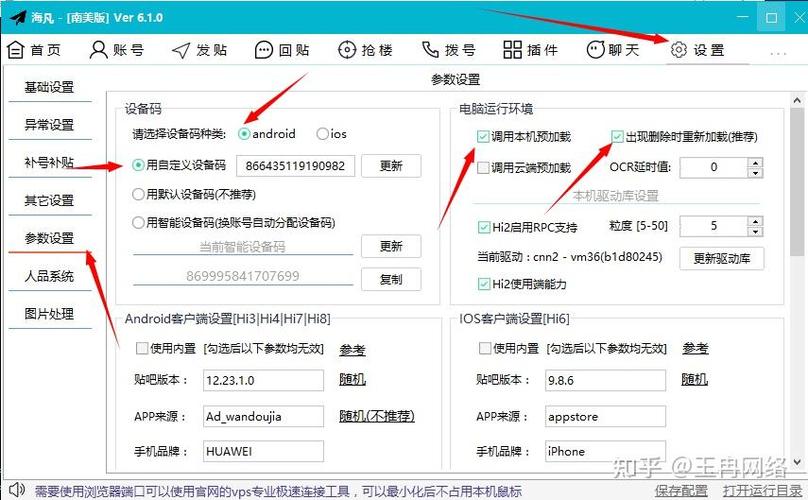The height and width of the screenshot is (500, 808).
Task: Select ios device code type
Action: coord(322,134)
